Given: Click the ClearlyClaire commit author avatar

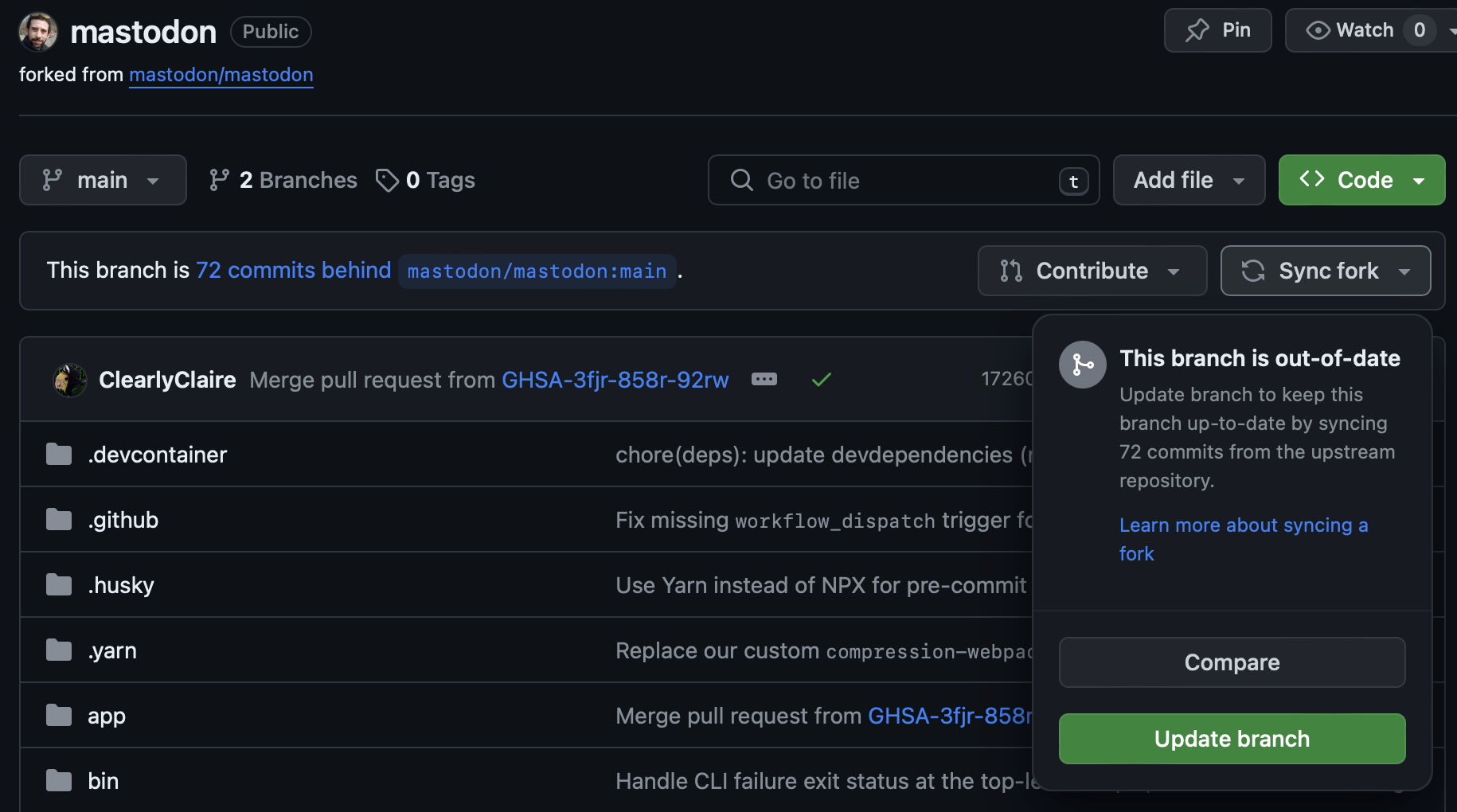Looking at the screenshot, I should click(x=70, y=380).
